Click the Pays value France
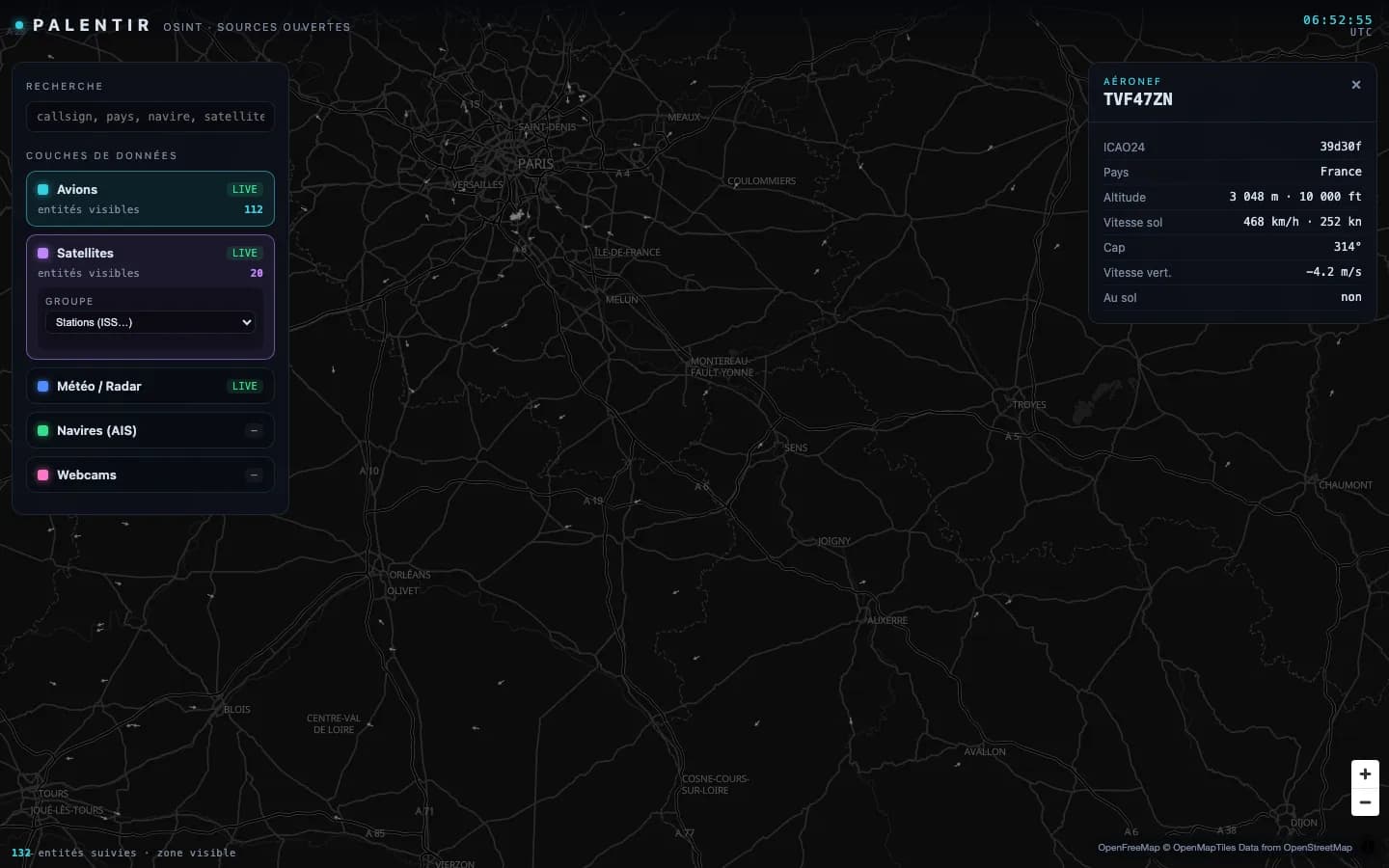1389x868 pixels. pyautogui.click(x=1341, y=172)
